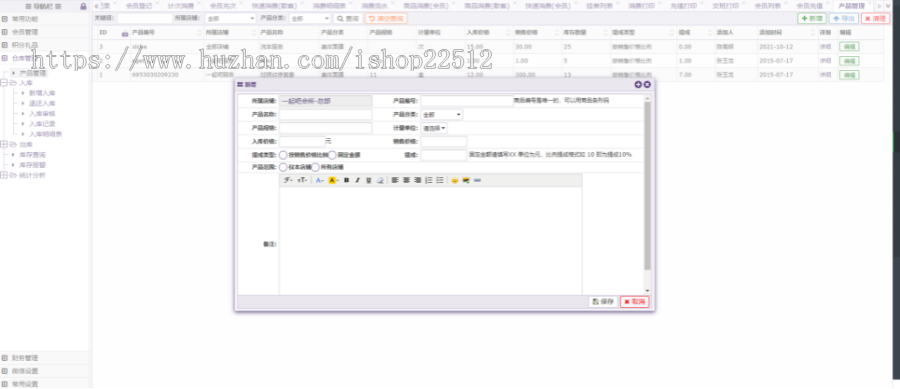This screenshot has width=900, height=389.
Task: Click the 清空查询 reset button
Action: (386, 18)
